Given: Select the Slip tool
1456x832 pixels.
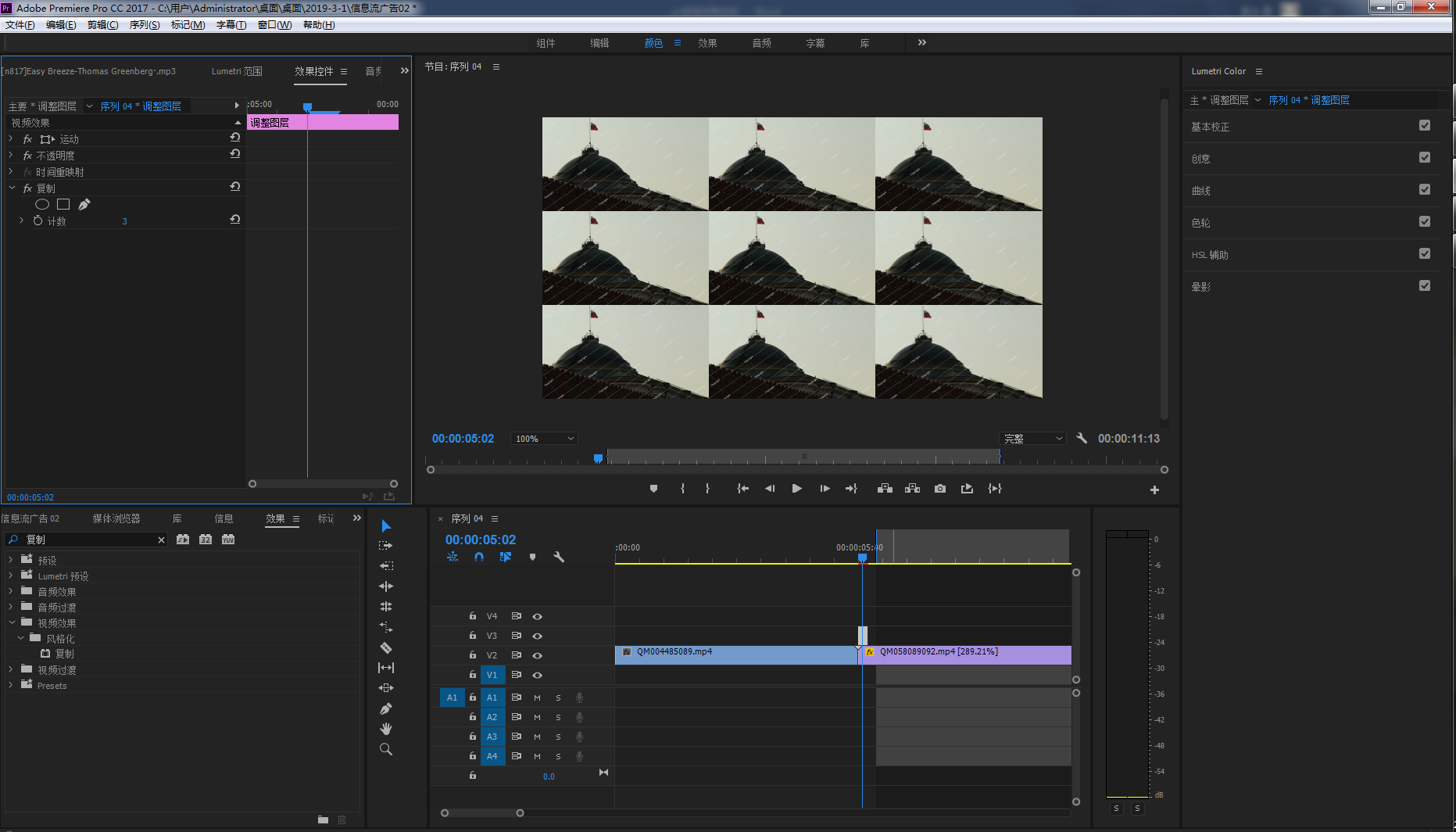Looking at the screenshot, I should (x=386, y=668).
